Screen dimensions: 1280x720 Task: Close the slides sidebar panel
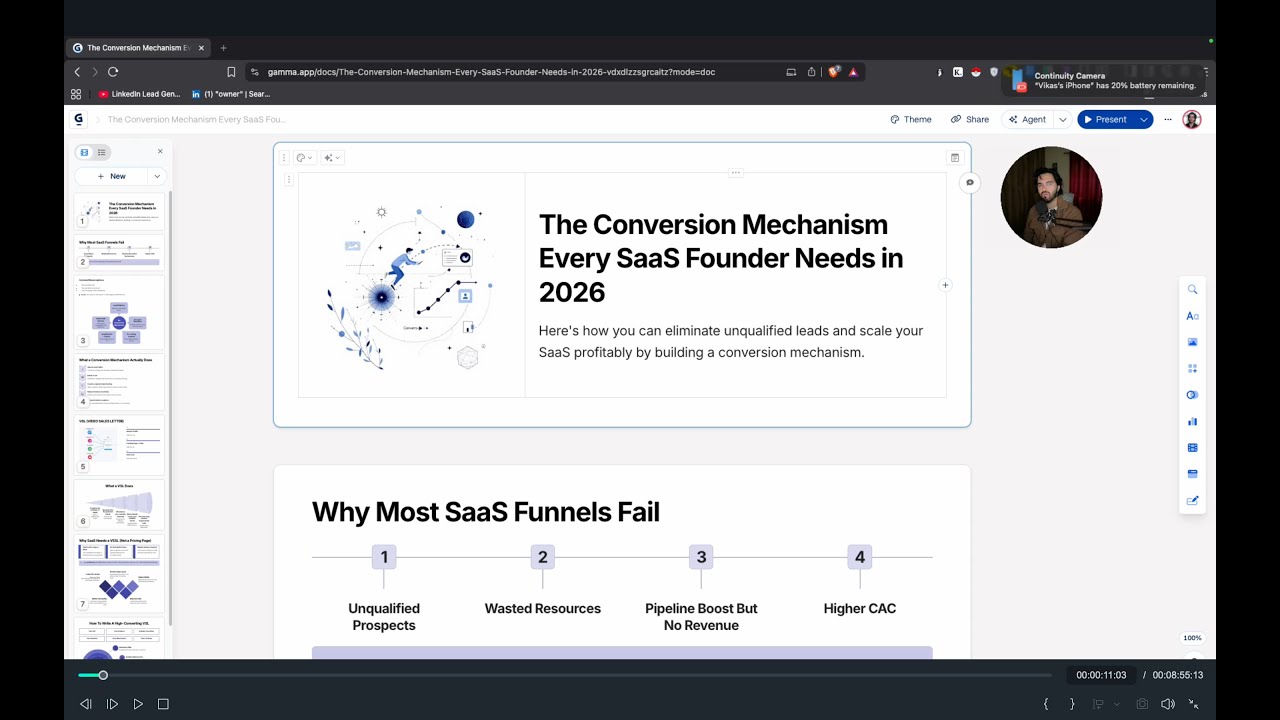click(x=160, y=152)
